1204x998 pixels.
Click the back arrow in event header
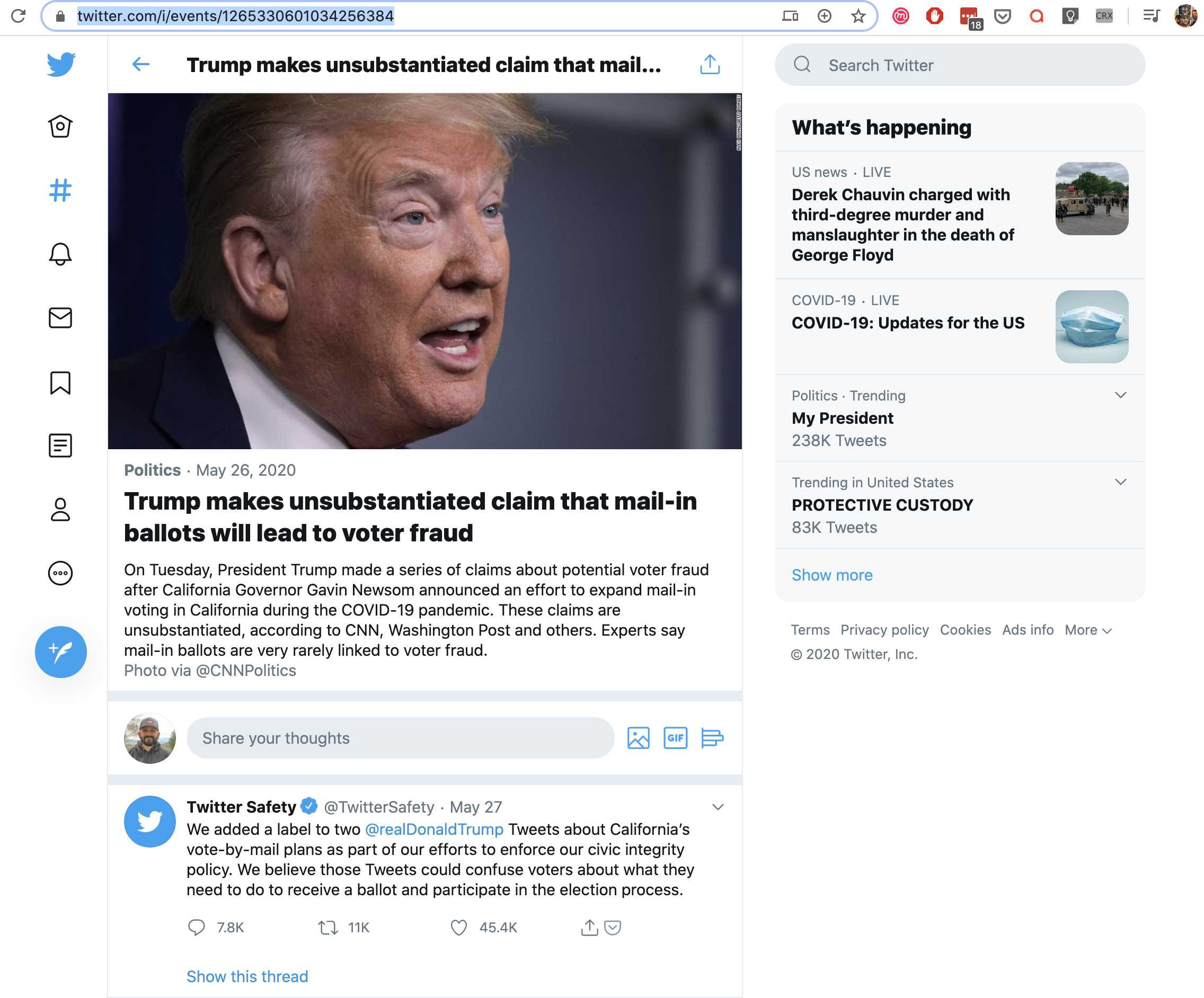[x=141, y=64]
